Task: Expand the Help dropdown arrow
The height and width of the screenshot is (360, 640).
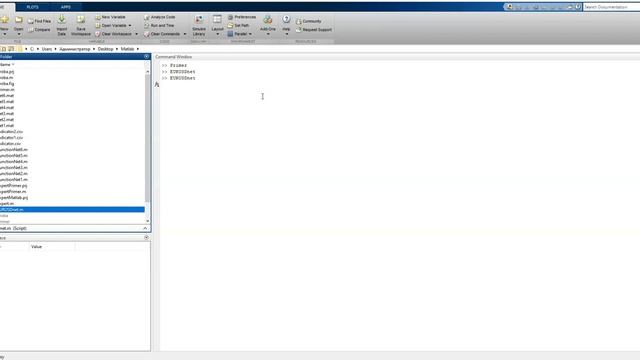Action: pyautogui.click(x=287, y=34)
